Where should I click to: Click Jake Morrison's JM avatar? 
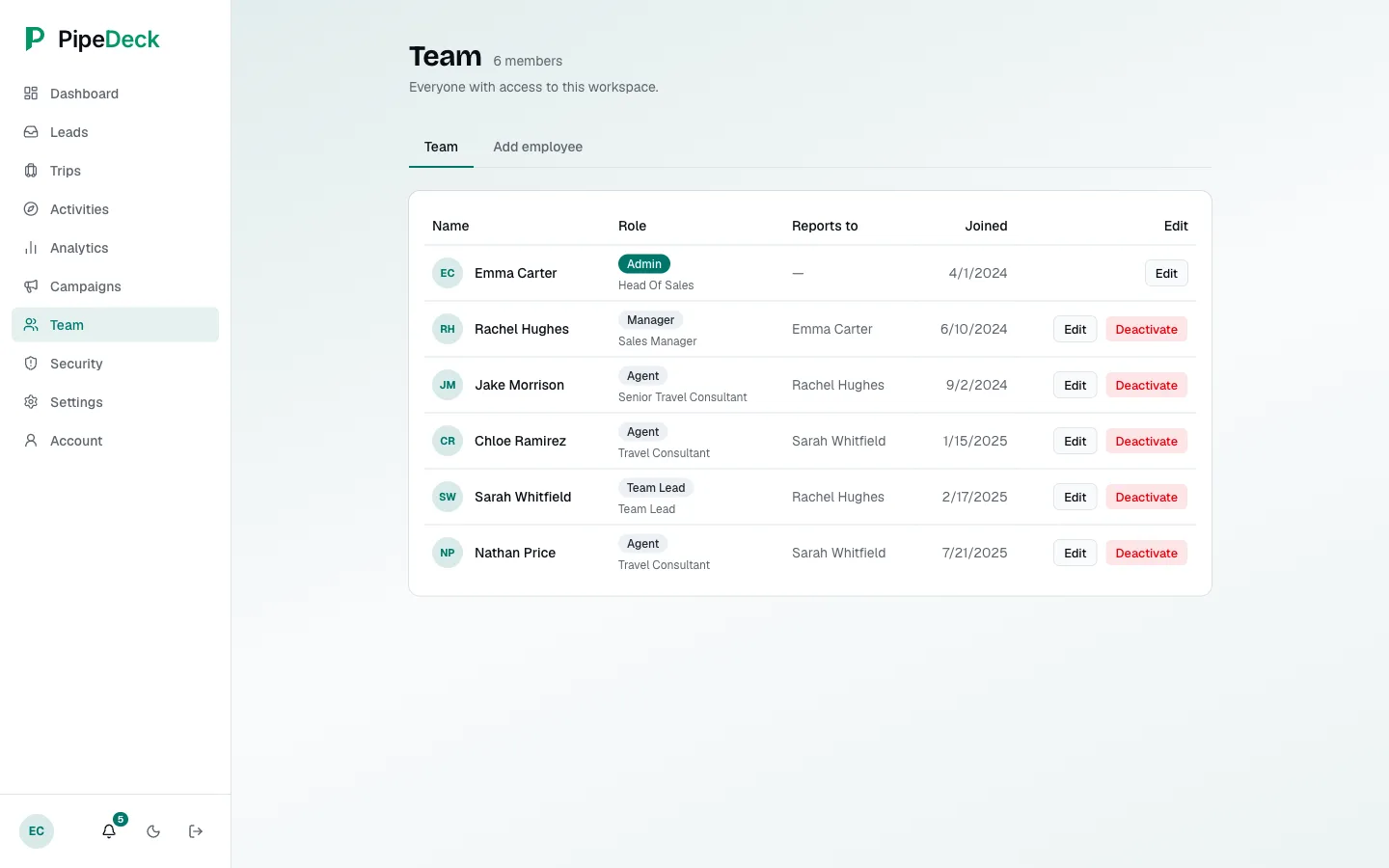point(448,385)
